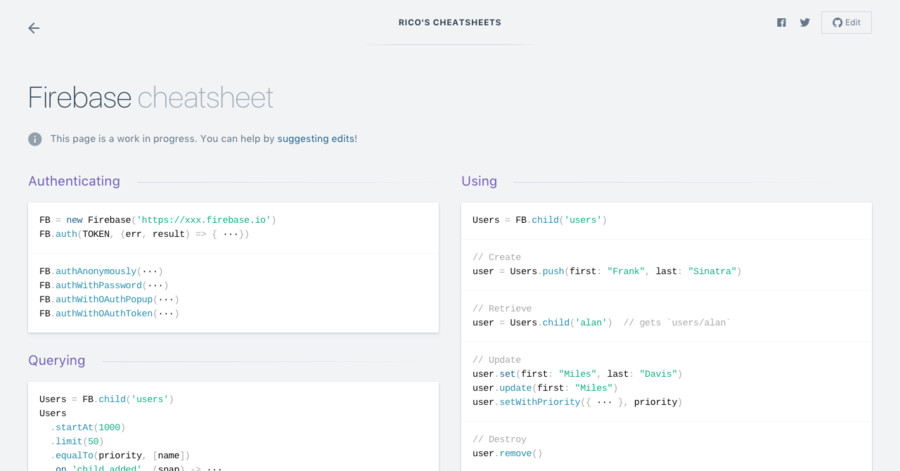Viewport: 900px width, 471px height.
Task: Follow the "suggesting edits" link
Action: click(316, 139)
